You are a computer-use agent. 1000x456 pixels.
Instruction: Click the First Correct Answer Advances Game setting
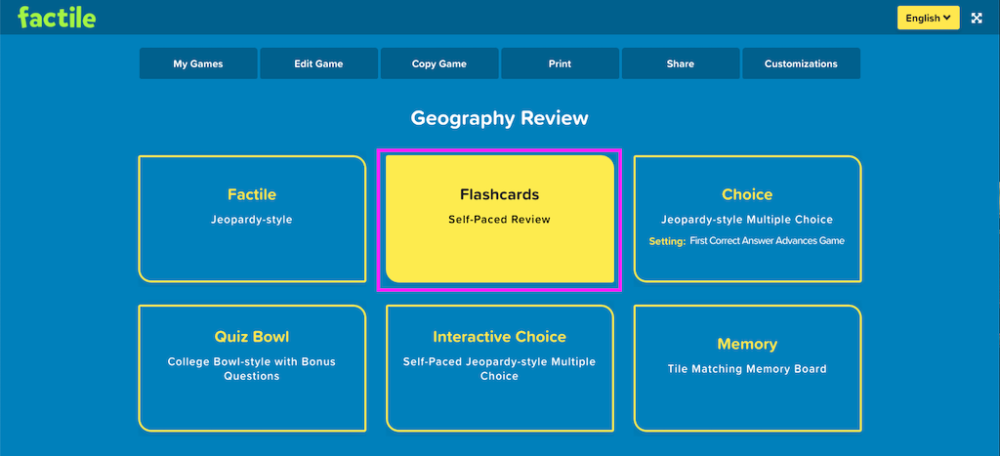[767, 241]
